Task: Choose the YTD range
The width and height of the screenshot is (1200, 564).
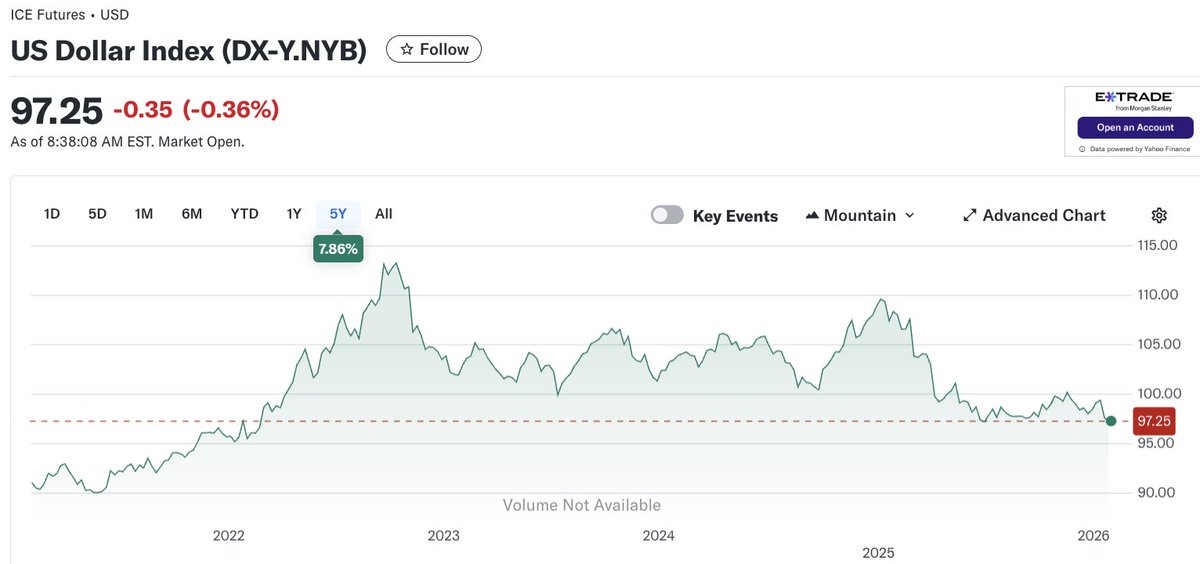Action: coord(244,213)
